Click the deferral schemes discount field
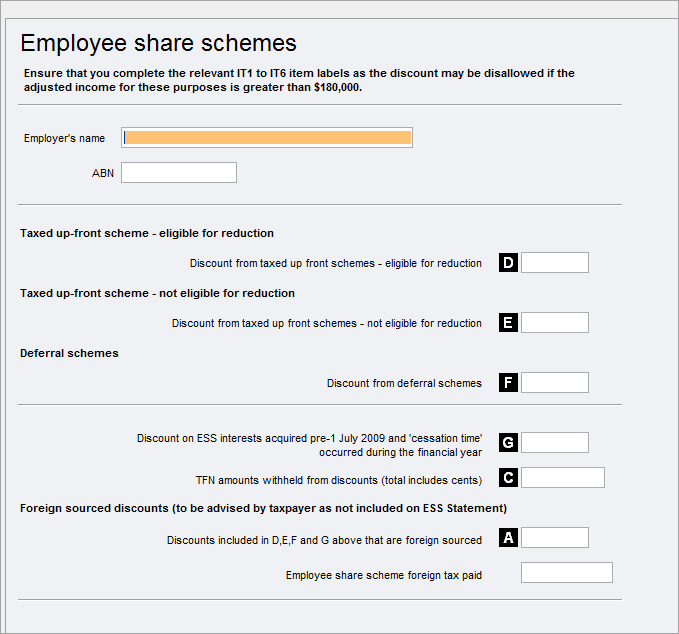Viewport: 679px width, 634px height. coord(555,383)
